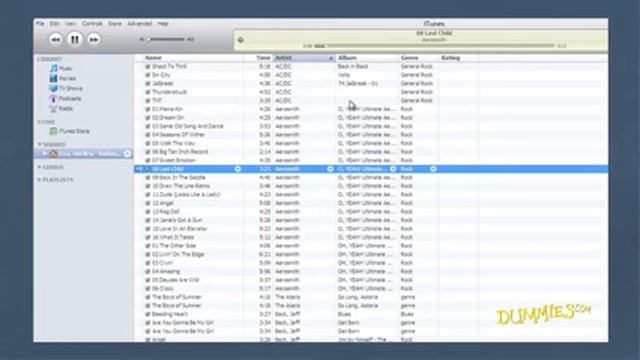This screenshot has height=360, width=640.
Task: Uncheck the 02 Dream On checkbox
Action: 148,118
